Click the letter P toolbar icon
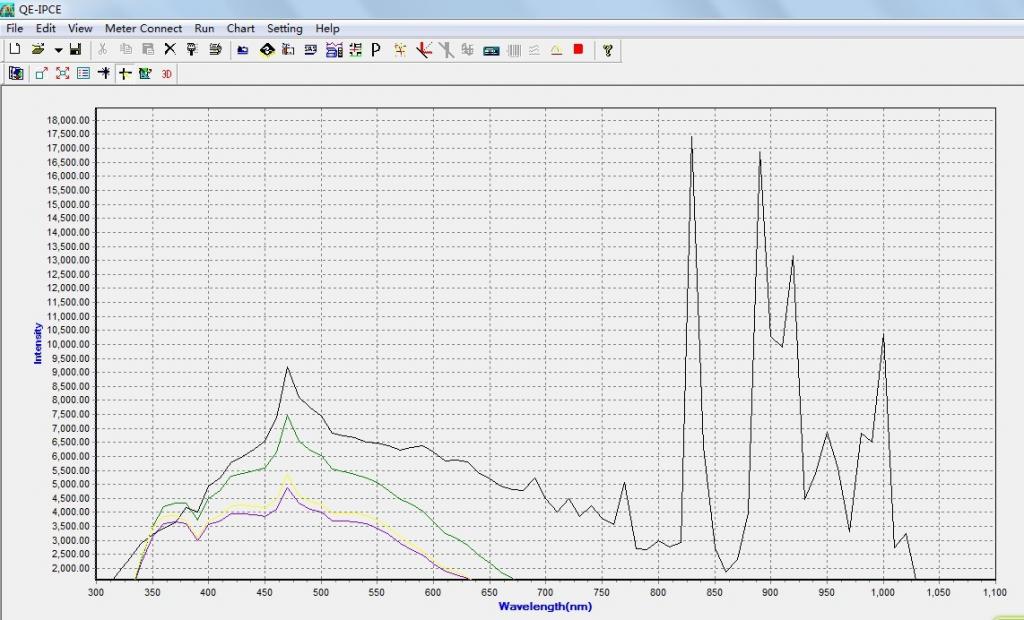This screenshot has height=620, width=1024. [376, 49]
